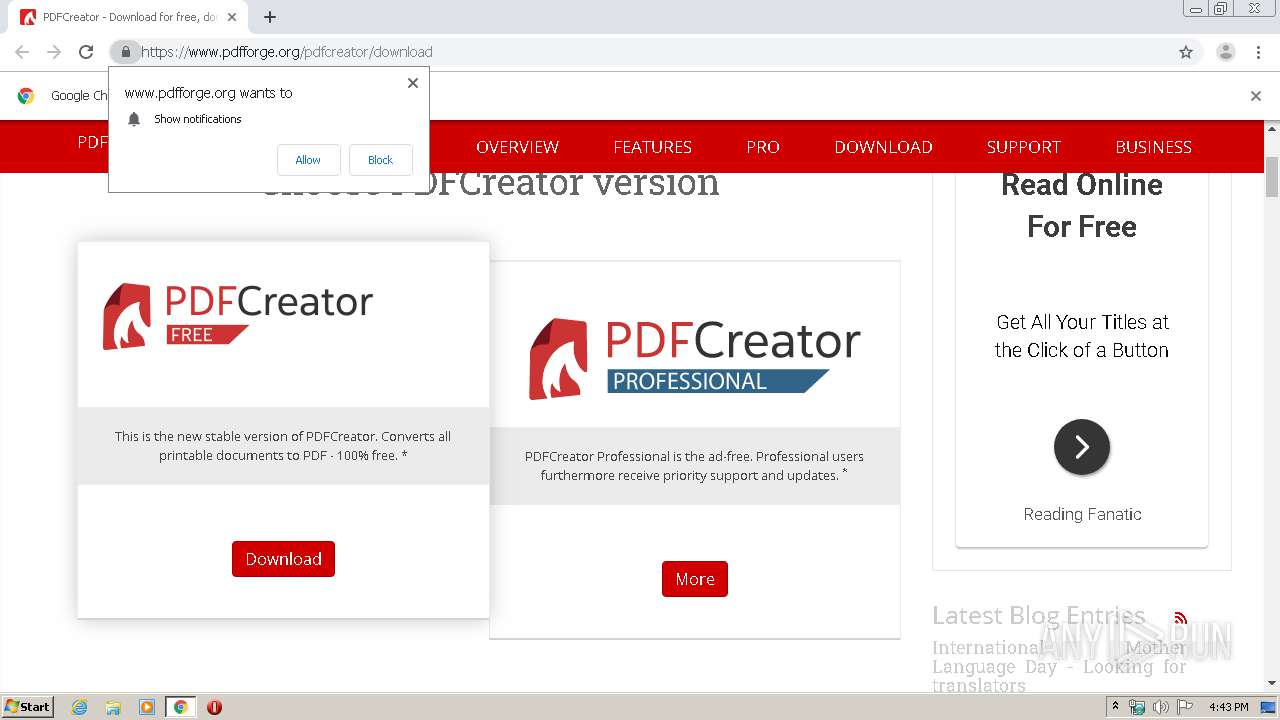Open the Windows Start menu

coord(28,706)
